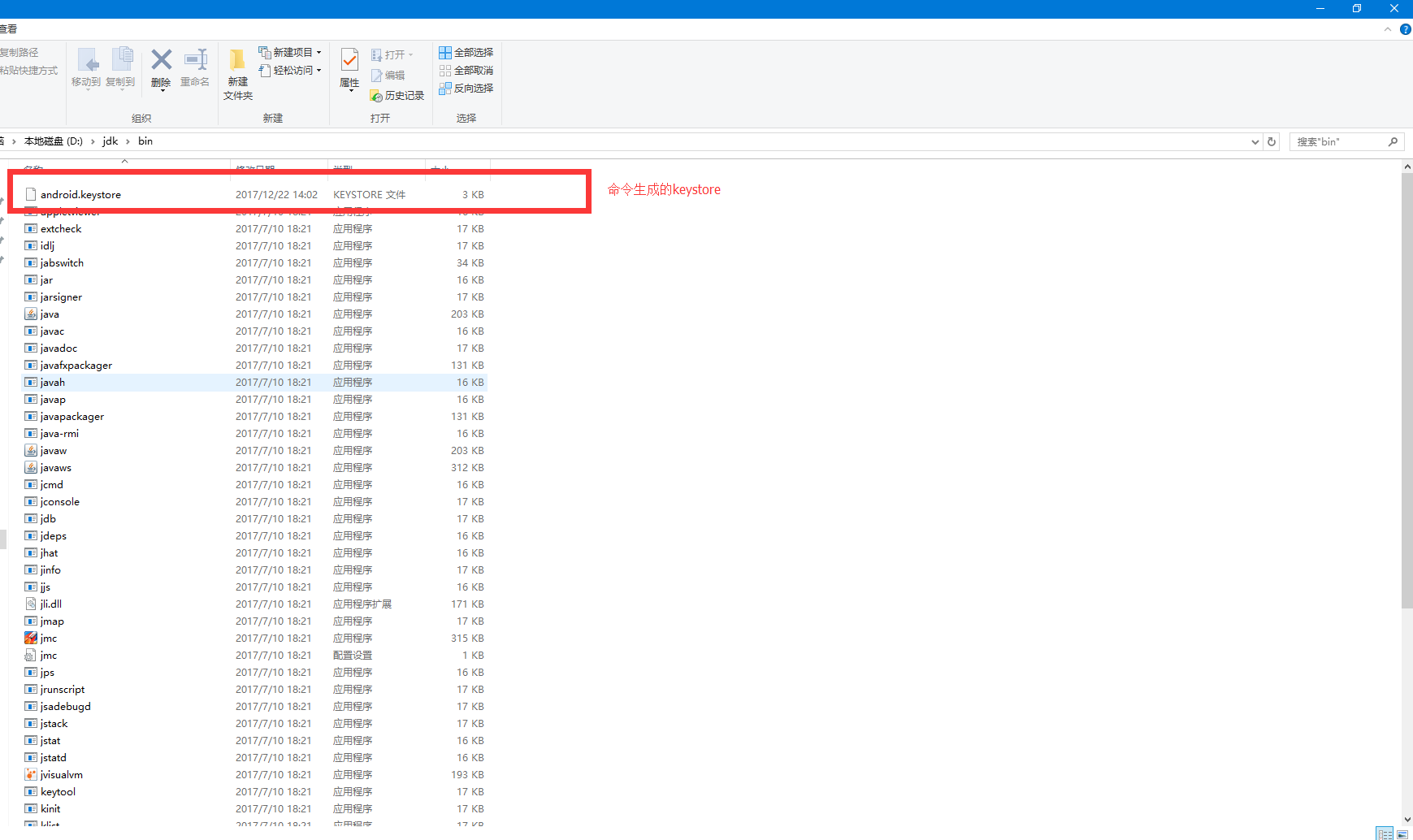Click the Edit (编辑) ribbon item

(x=388, y=76)
